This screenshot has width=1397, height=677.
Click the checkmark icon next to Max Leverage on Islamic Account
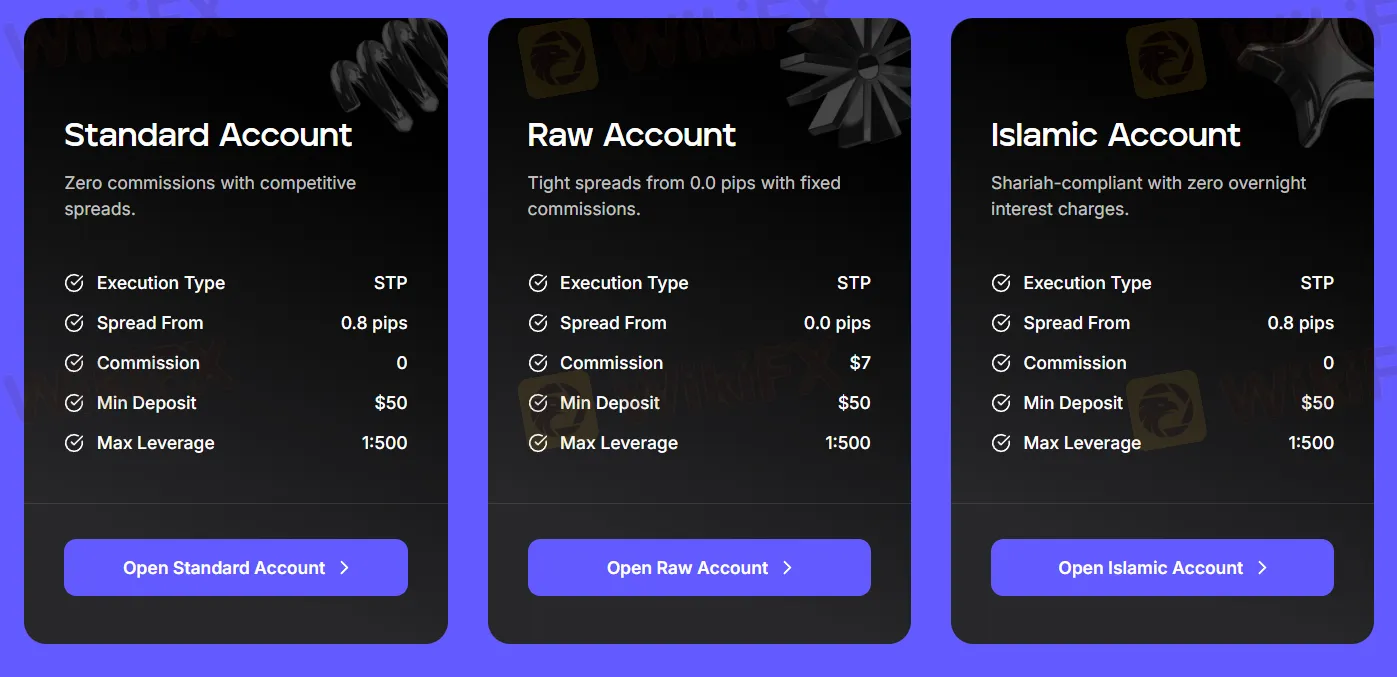pos(1001,443)
